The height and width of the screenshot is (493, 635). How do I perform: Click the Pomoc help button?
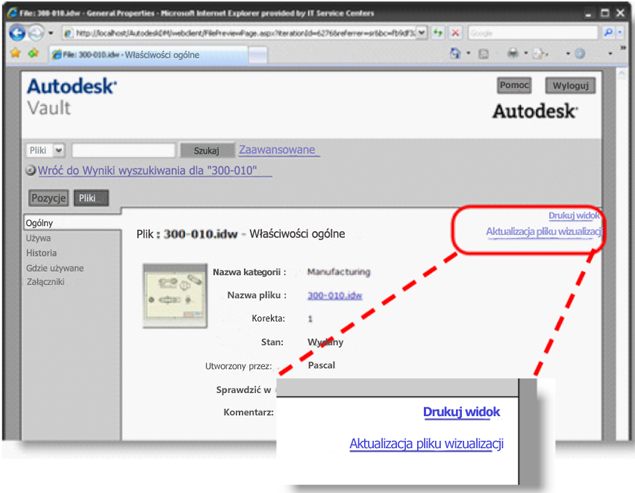pos(514,85)
